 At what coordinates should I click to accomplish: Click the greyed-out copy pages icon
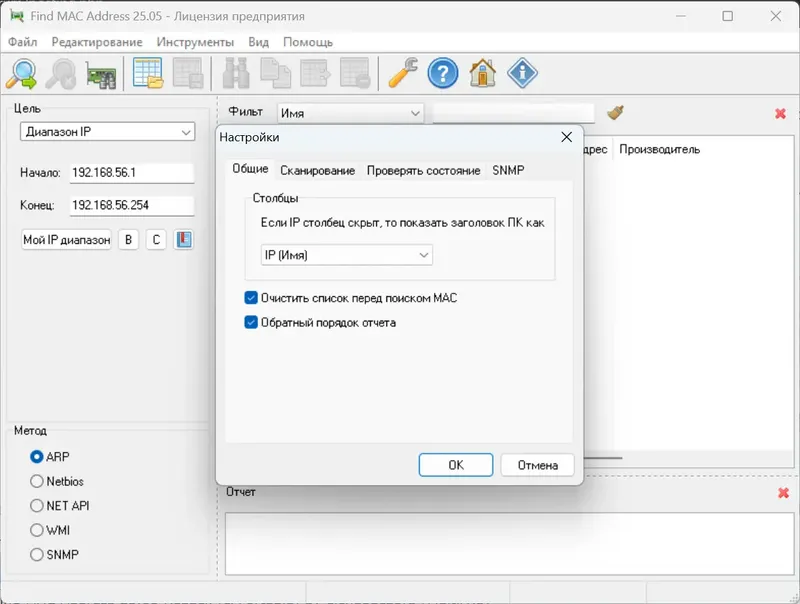point(276,73)
